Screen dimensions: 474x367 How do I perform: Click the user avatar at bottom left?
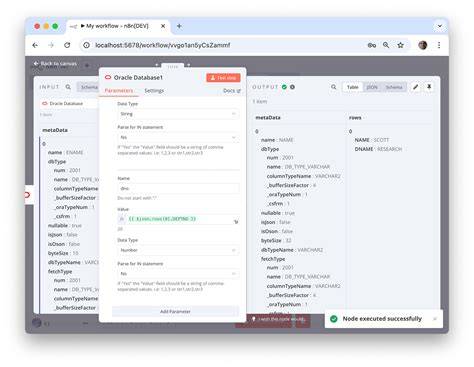click(x=37, y=322)
